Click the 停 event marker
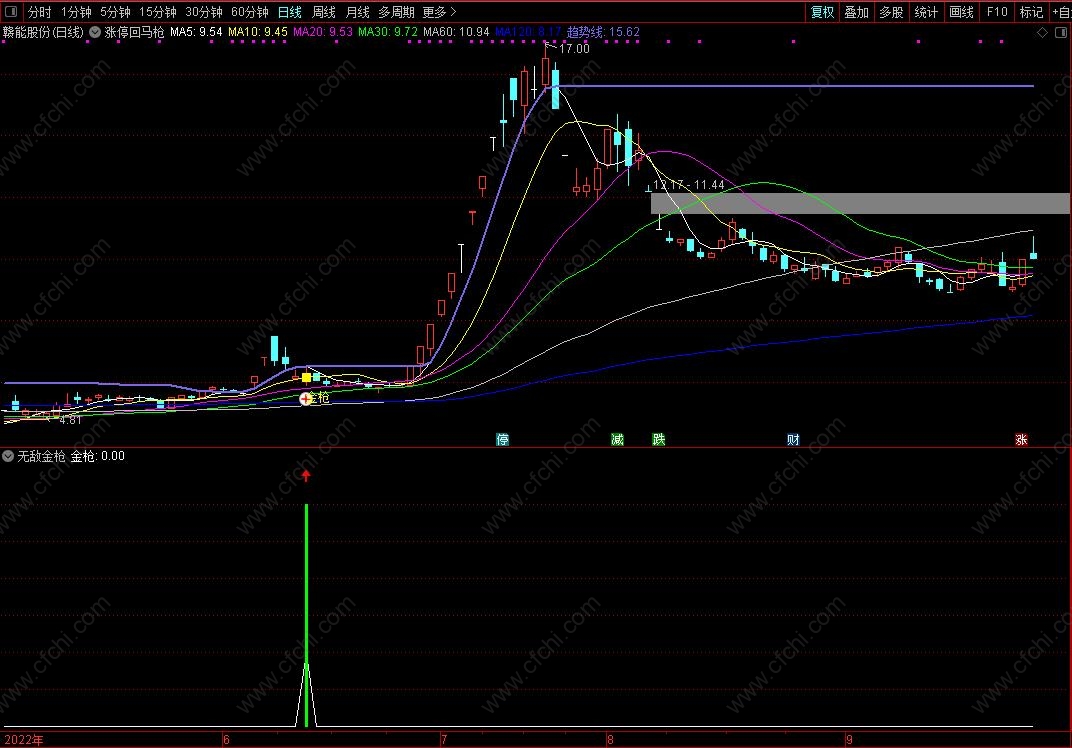 pyautogui.click(x=502, y=440)
